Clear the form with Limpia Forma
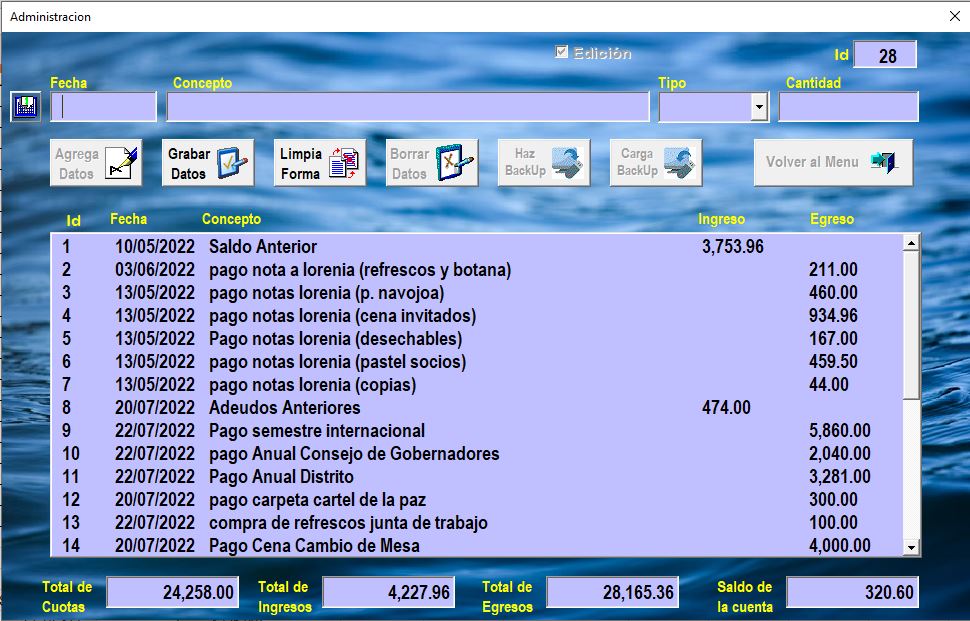The width and height of the screenshot is (970, 621). click(320, 163)
